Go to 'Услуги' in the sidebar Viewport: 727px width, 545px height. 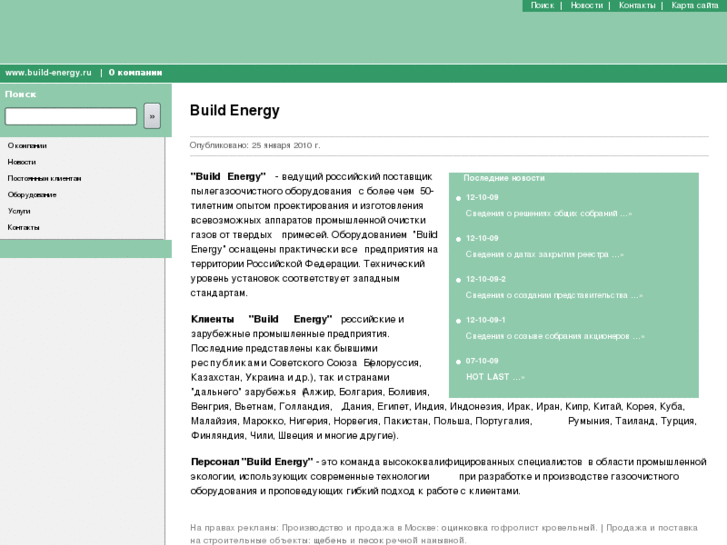[19, 211]
